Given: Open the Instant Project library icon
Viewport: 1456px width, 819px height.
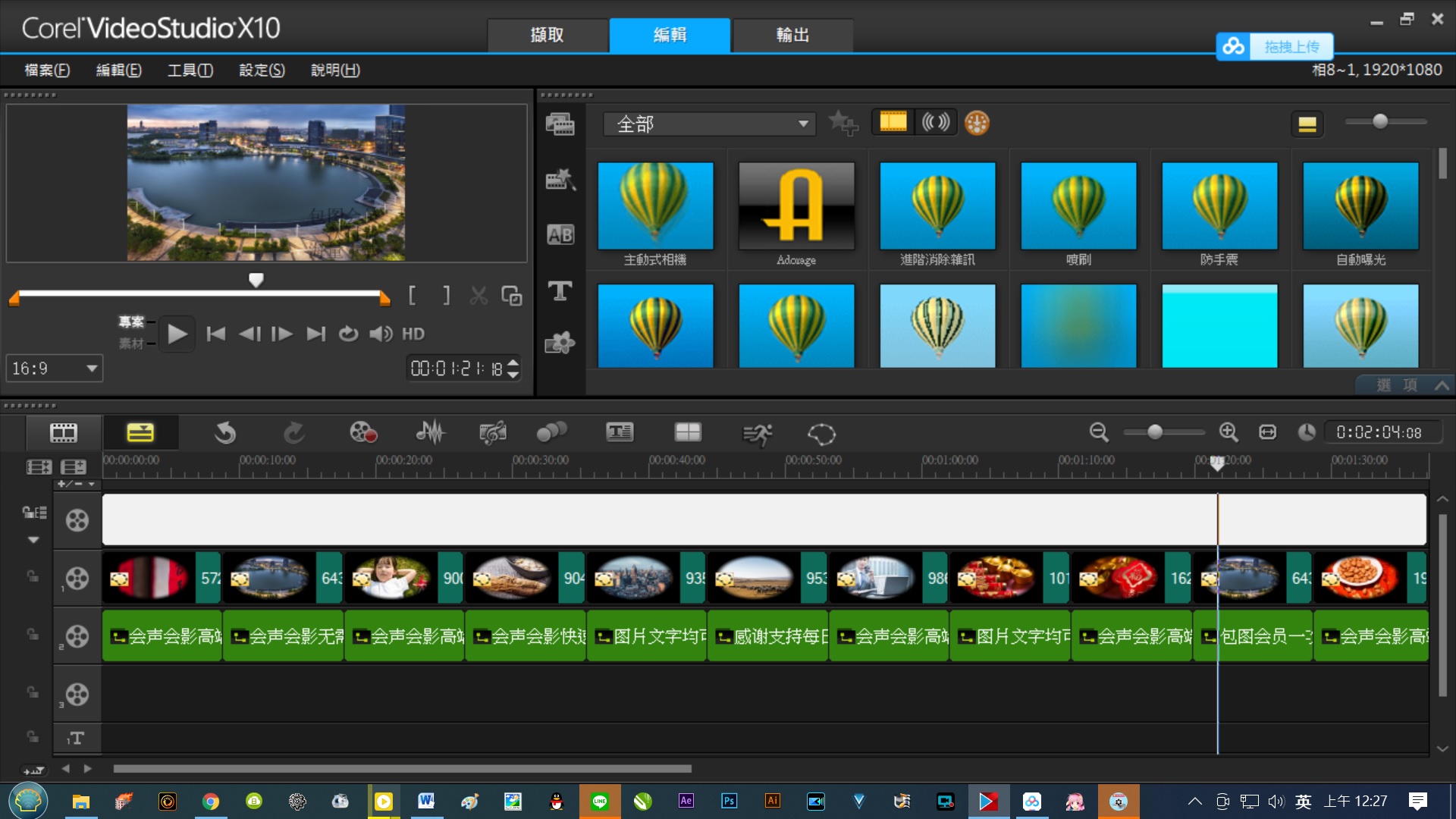Looking at the screenshot, I should 560,179.
